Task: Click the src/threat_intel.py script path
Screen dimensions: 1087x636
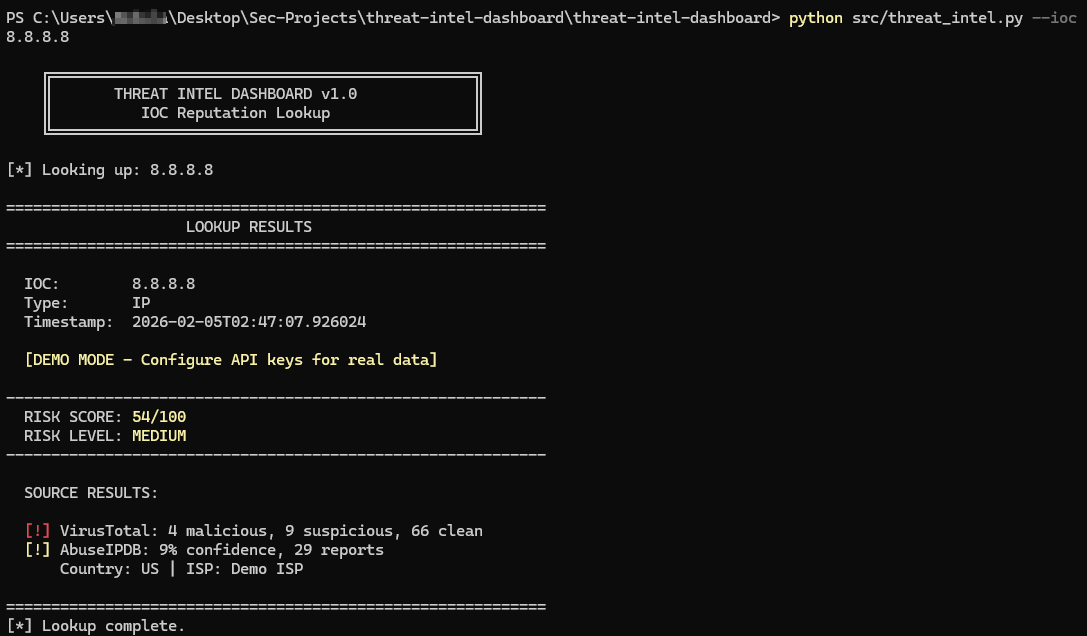Action: coord(937,18)
